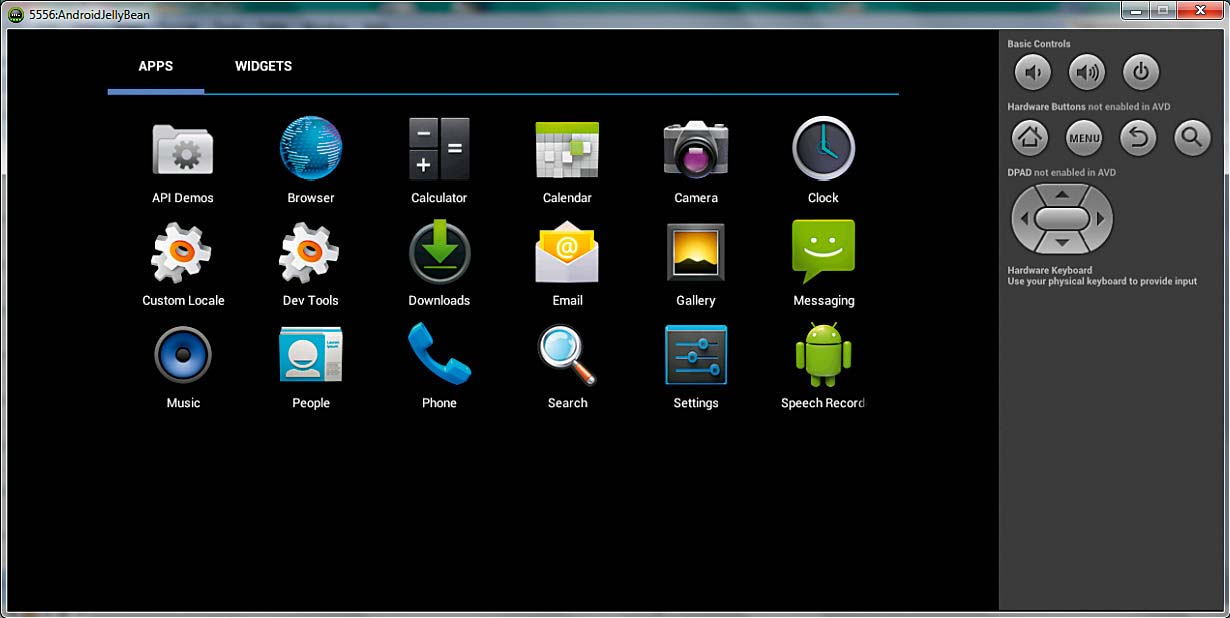Open the People contacts app
The width and height of the screenshot is (1230, 618).
pos(311,368)
